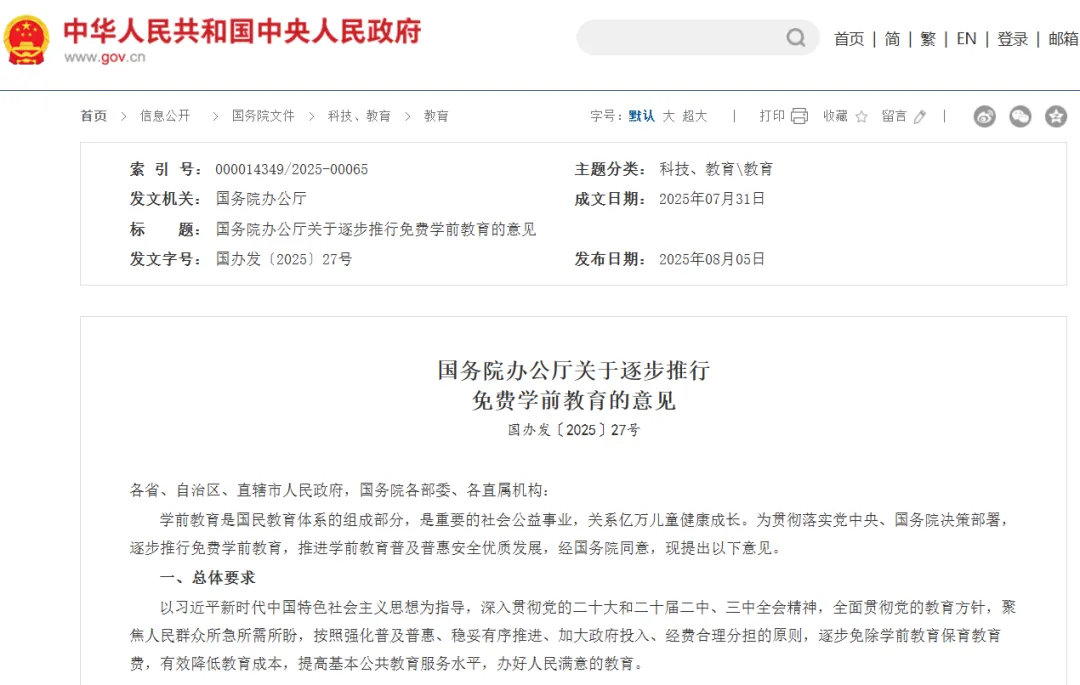1080x685 pixels.
Task: Click the favorite star outline icon
Action: [861, 116]
